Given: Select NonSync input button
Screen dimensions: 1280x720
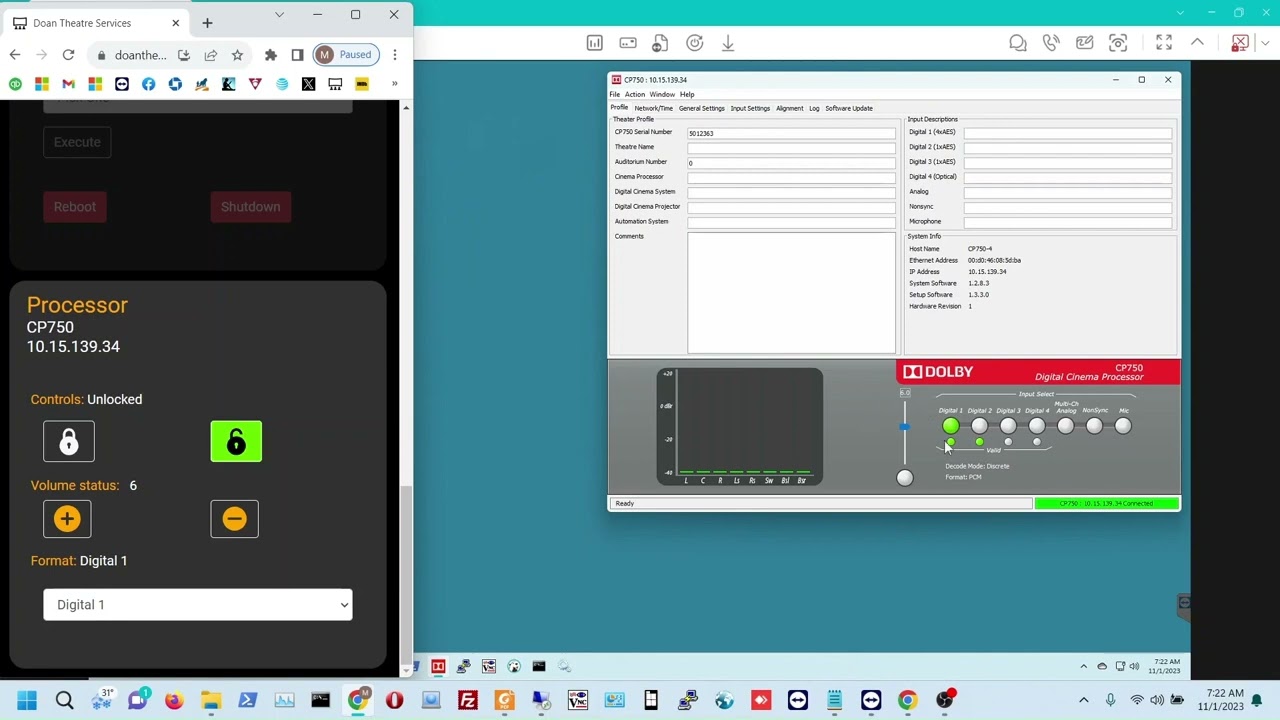Looking at the screenshot, I should 1094,427.
